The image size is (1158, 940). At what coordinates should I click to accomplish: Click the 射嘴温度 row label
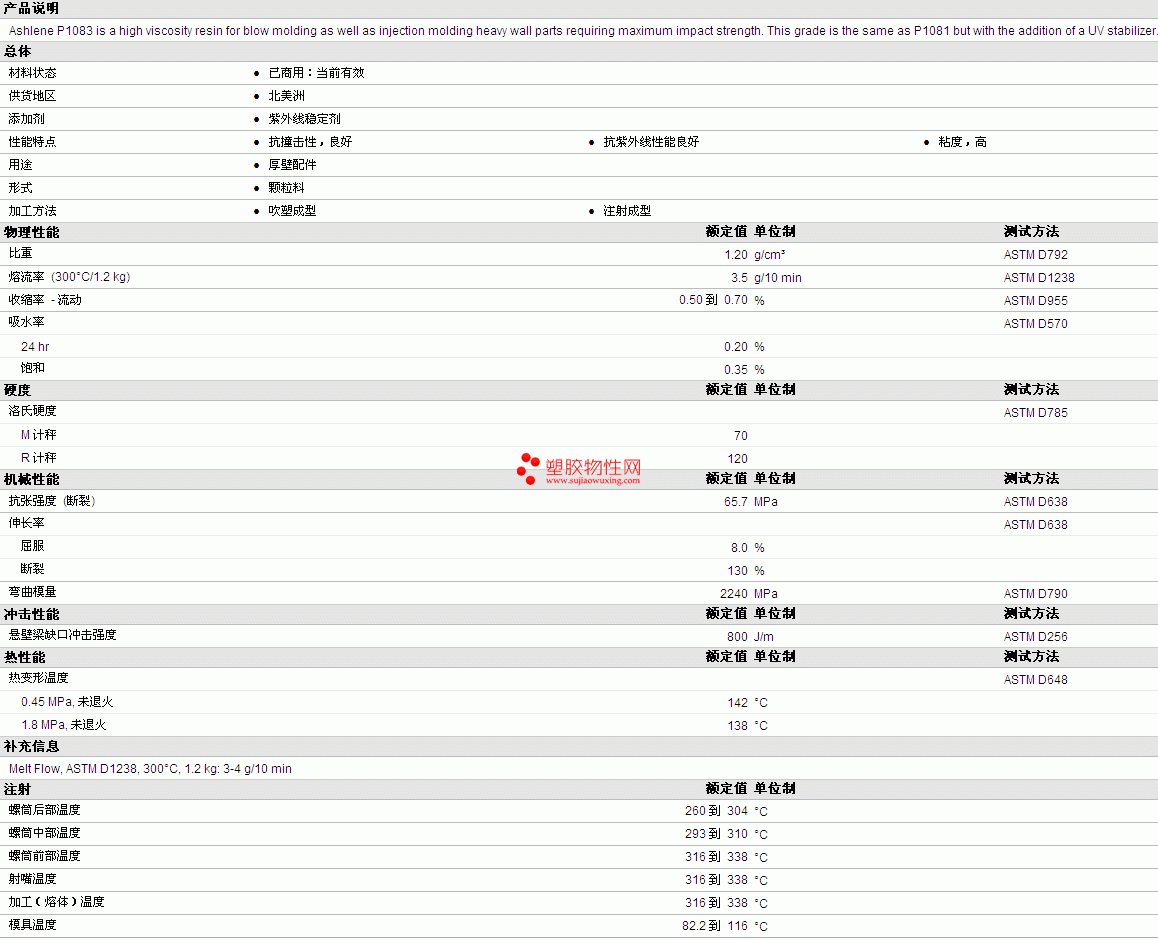coord(32,879)
